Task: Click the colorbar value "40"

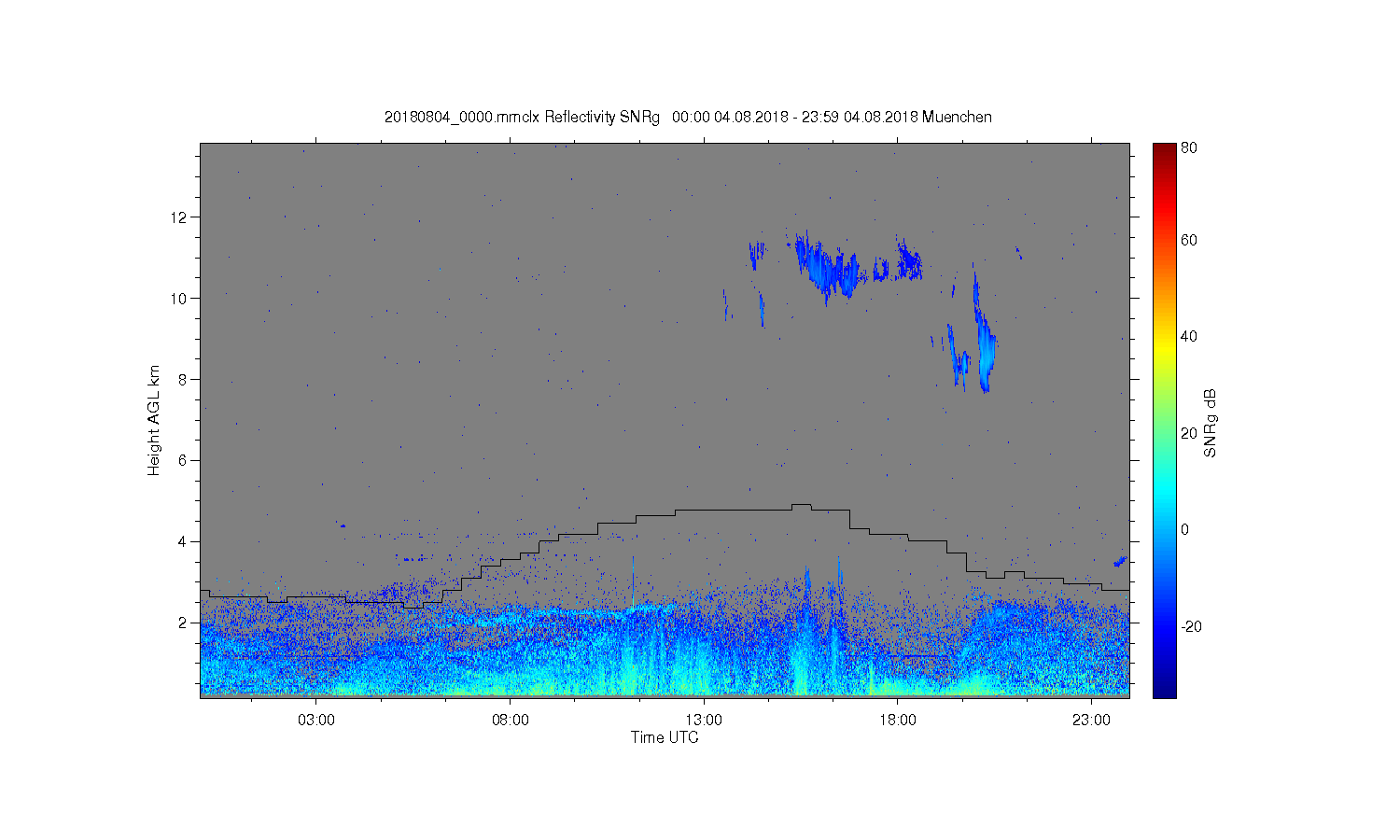Action: (x=1188, y=337)
